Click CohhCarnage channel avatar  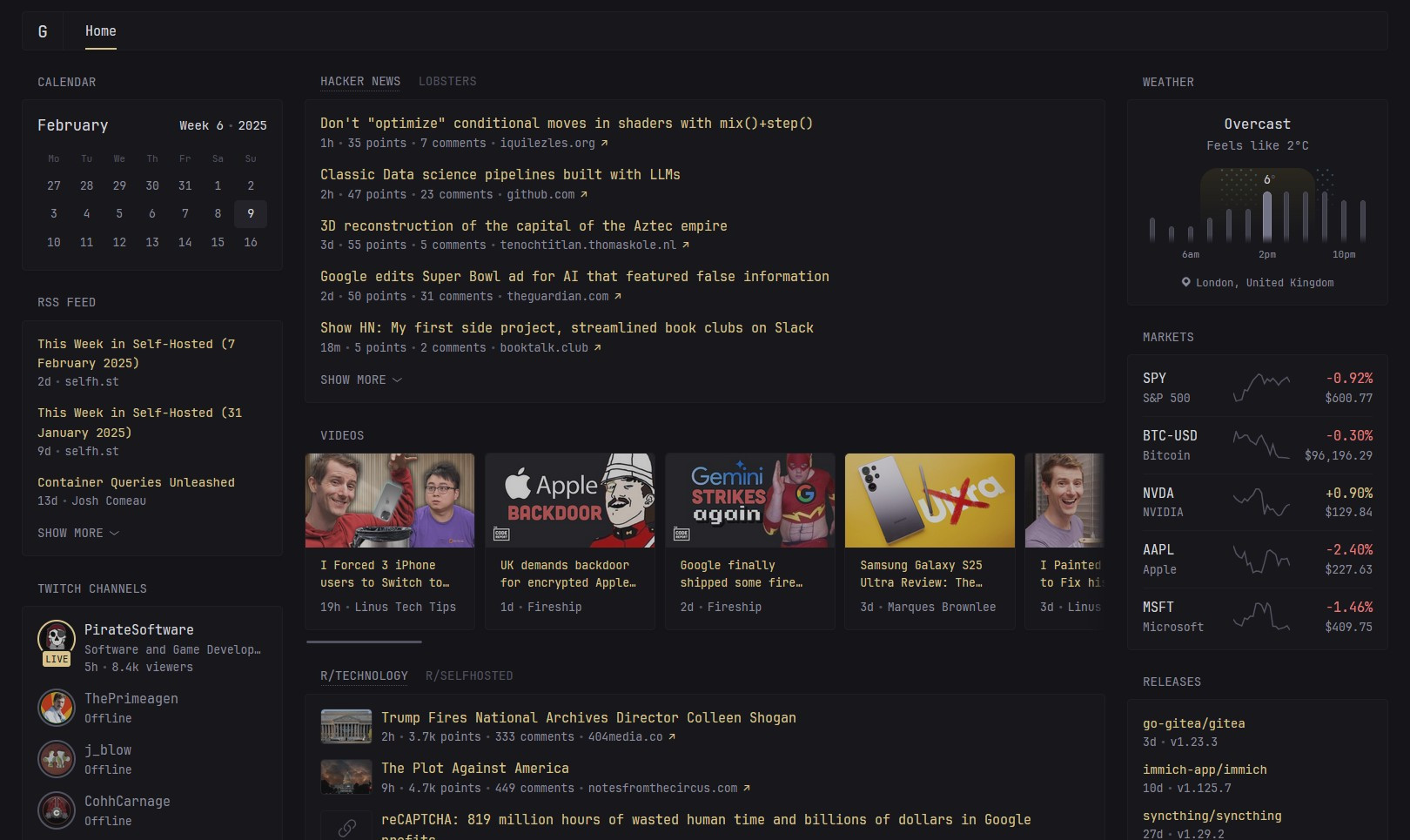[x=57, y=810]
